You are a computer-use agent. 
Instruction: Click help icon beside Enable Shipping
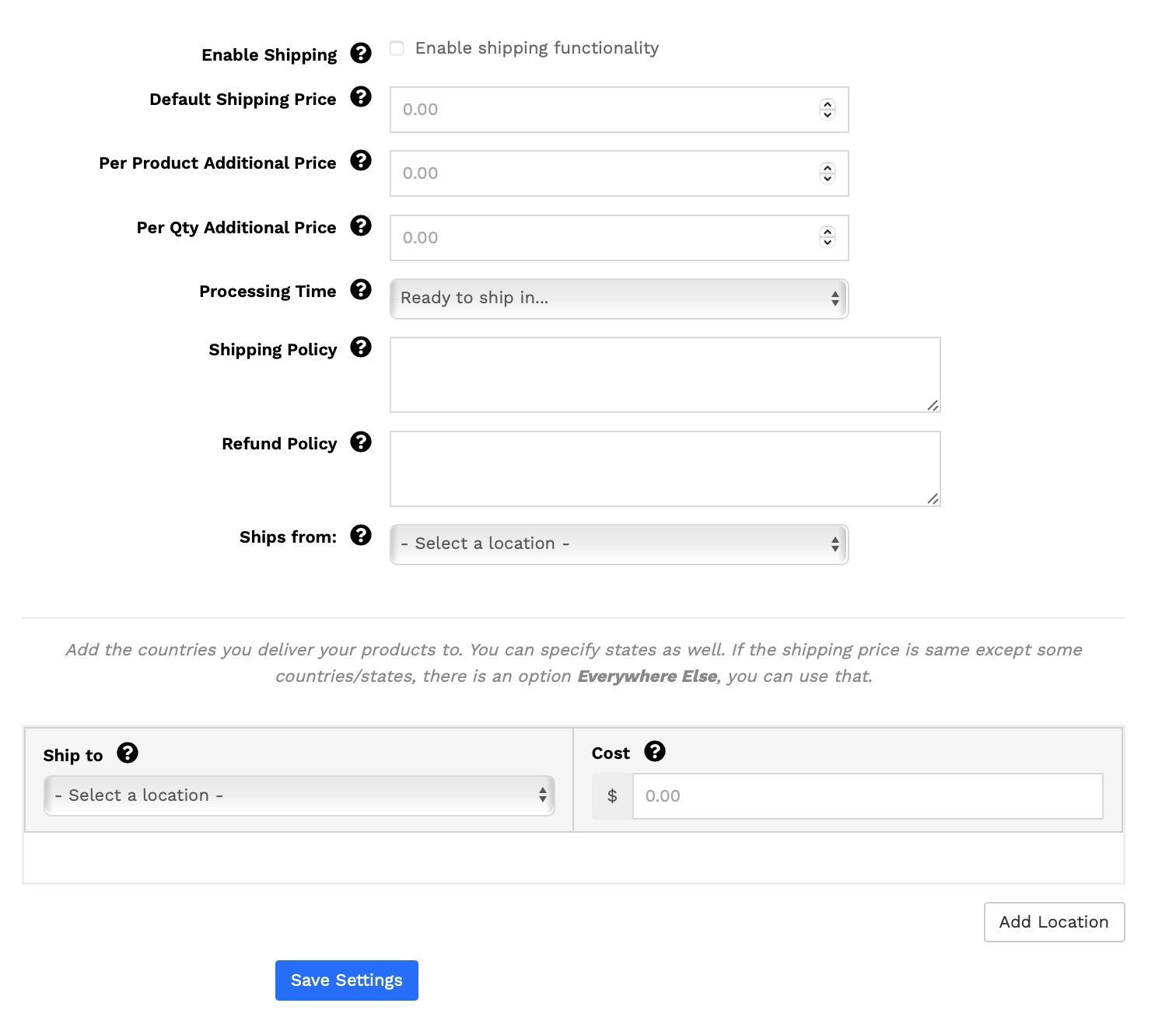tap(361, 53)
